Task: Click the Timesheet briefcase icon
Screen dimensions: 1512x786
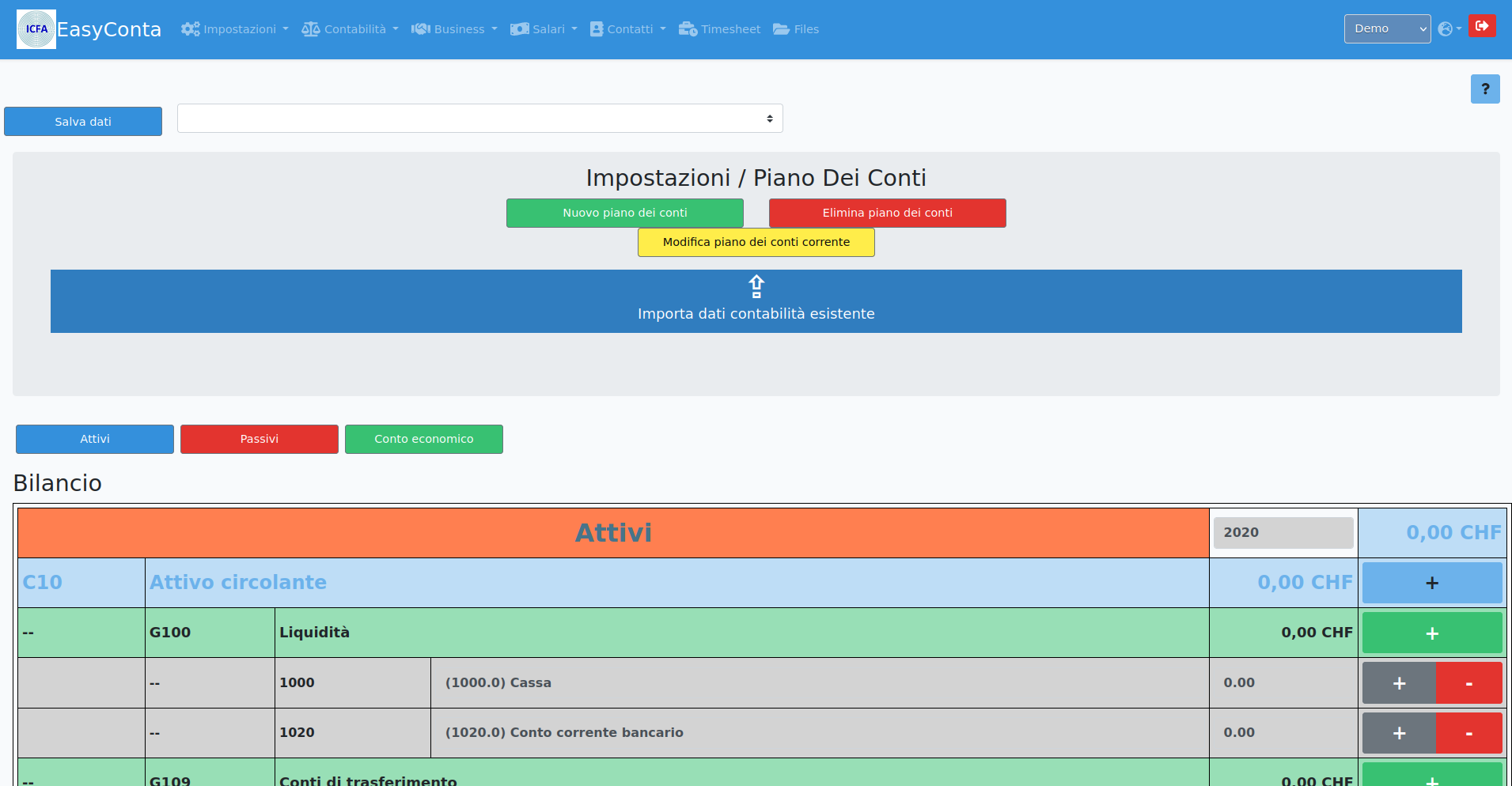Action: (688, 29)
